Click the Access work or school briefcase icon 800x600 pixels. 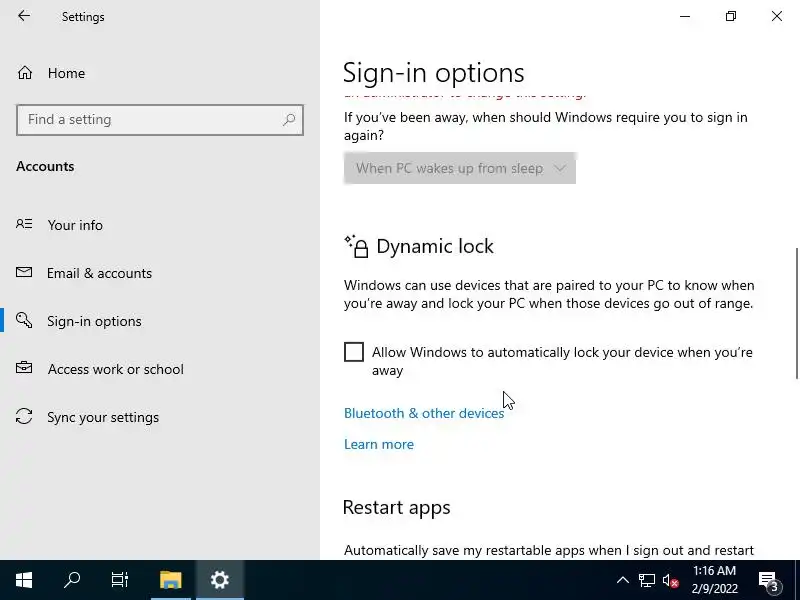pyautogui.click(x=24, y=368)
